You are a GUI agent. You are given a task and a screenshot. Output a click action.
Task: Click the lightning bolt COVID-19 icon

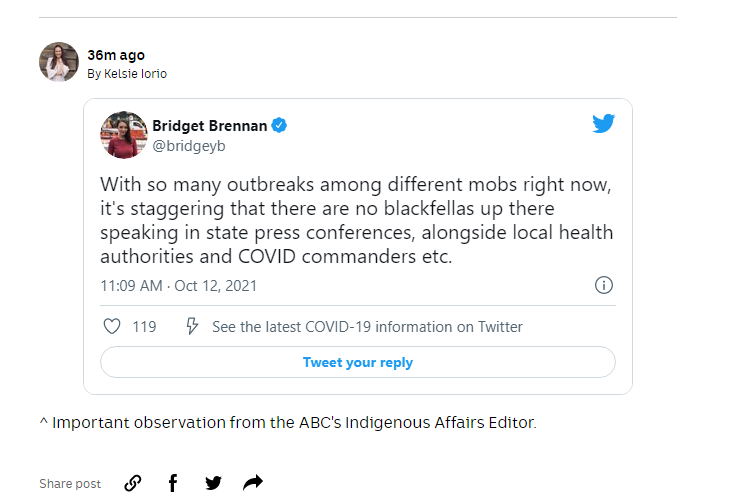click(x=193, y=326)
